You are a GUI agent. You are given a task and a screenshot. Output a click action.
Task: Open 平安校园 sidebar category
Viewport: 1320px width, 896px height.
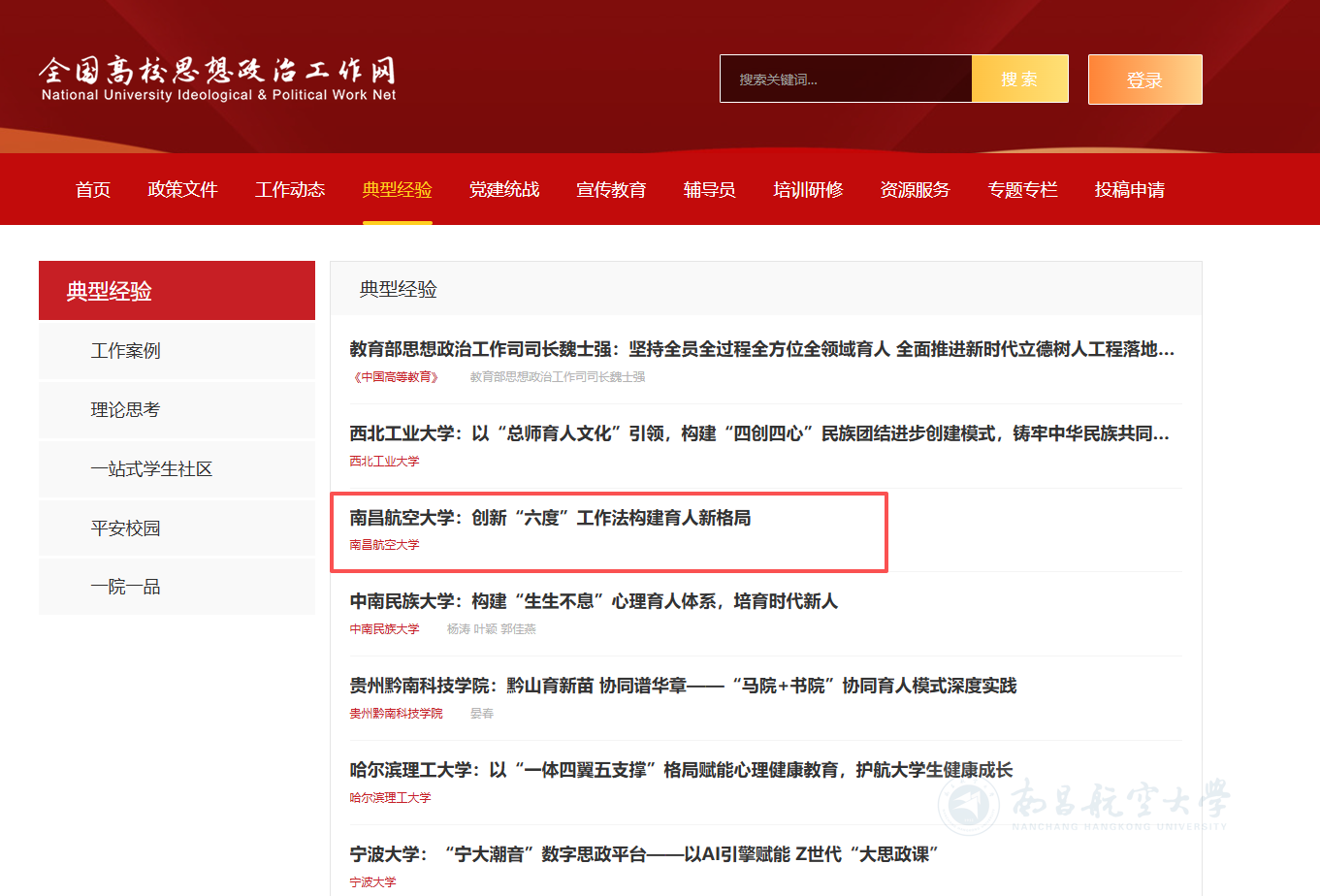[x=125, y=528]
